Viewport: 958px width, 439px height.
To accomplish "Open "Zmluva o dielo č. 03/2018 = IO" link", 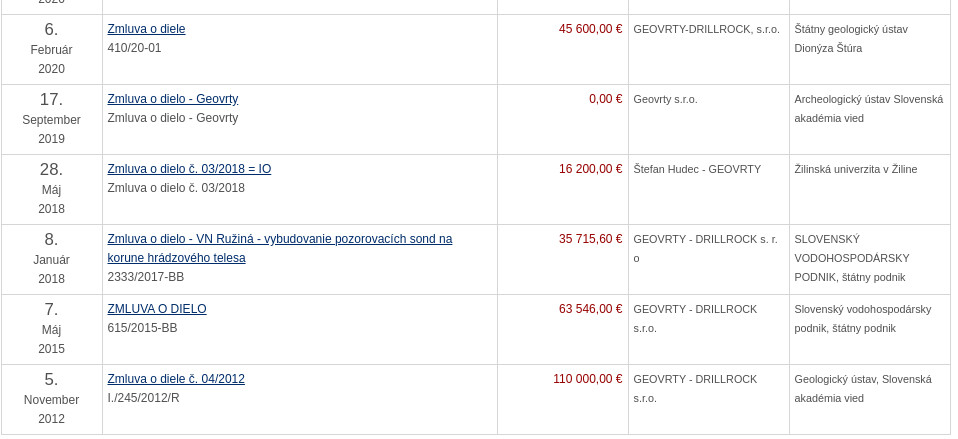I will click(x=189, y=169).
